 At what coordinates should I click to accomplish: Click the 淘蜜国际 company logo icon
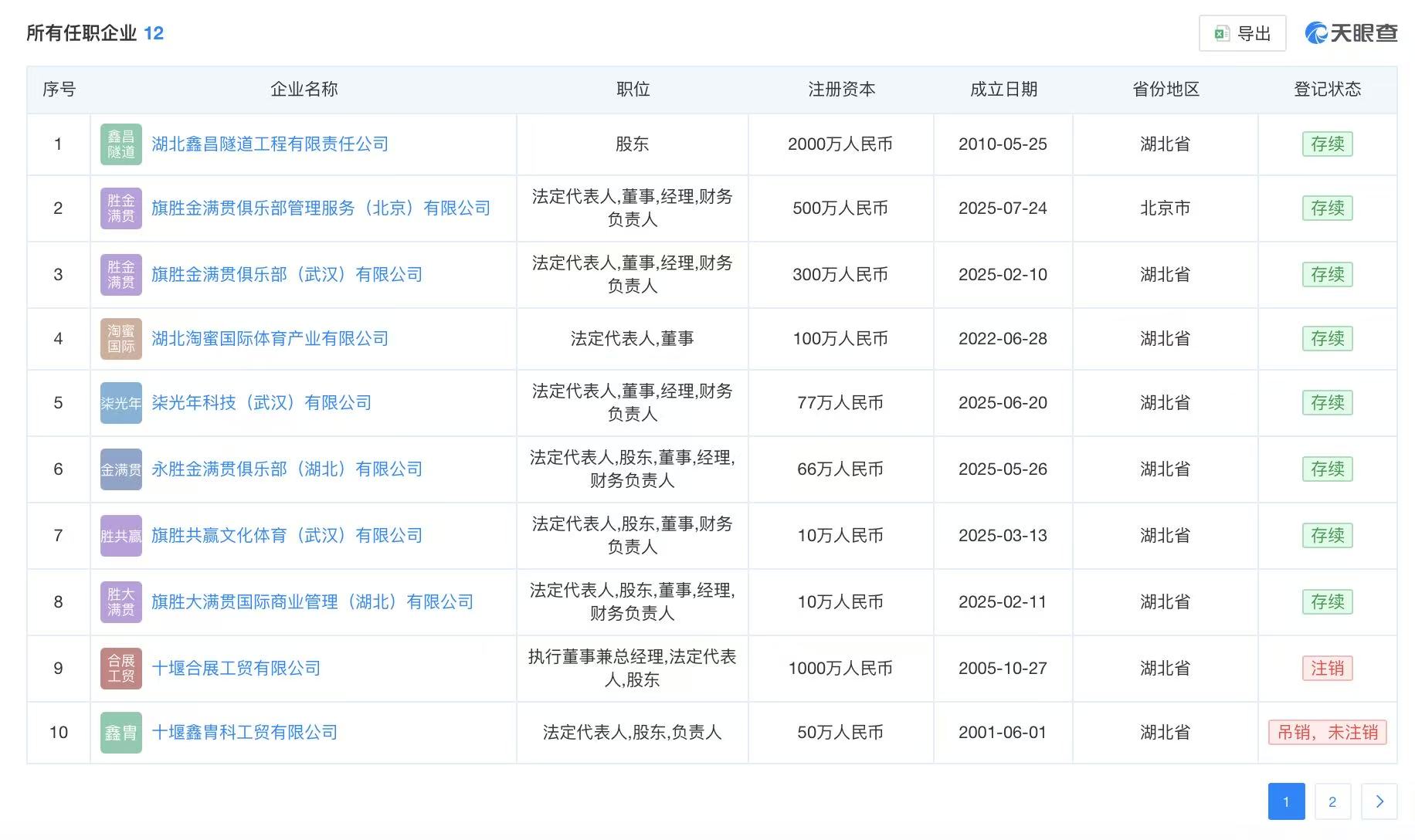tap(121, 339)
